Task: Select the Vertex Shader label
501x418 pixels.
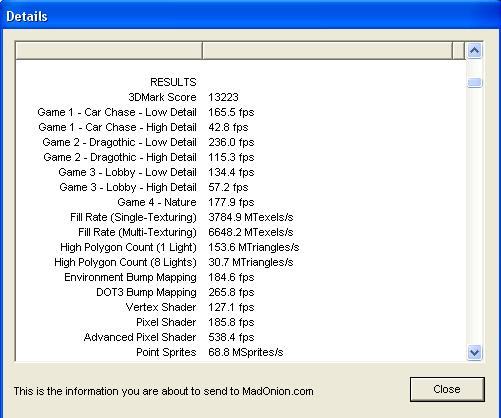Action: [161, 307]
